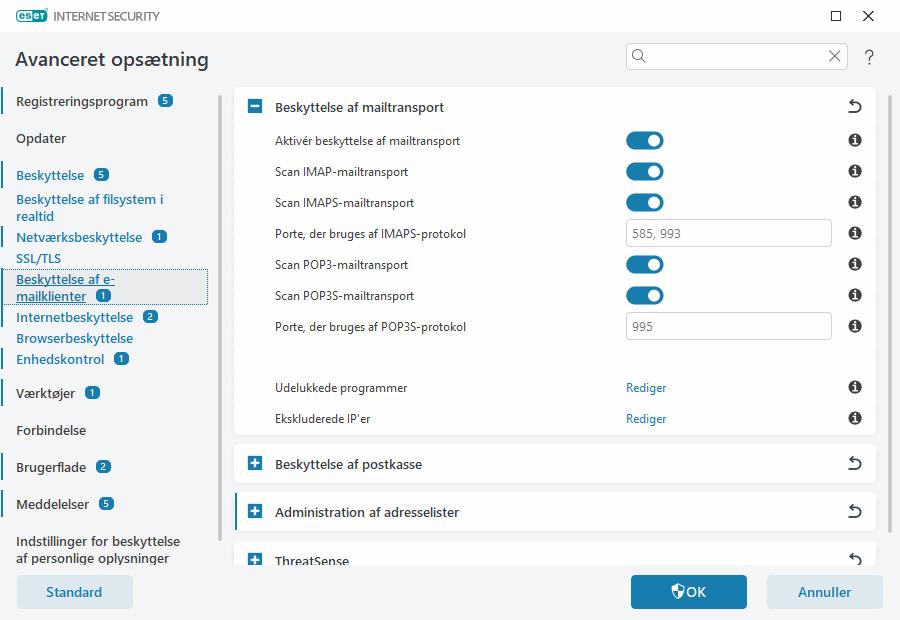Expand Administration af adresselister section
900x620 pixels.
[x=255, y=512]
